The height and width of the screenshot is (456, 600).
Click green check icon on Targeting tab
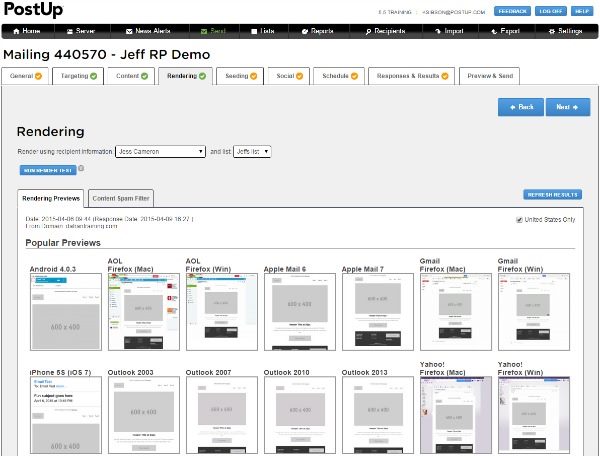coord(93,76)
